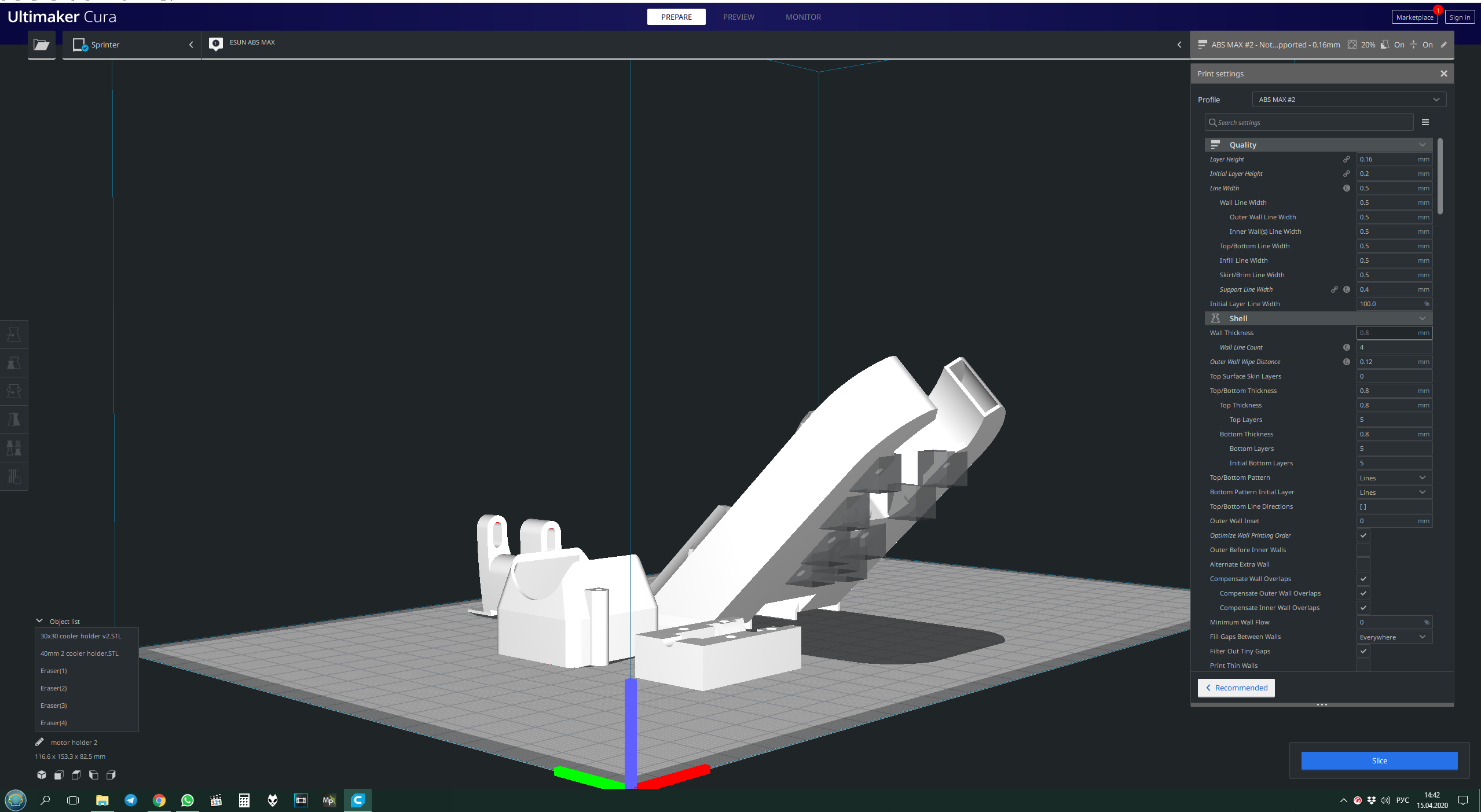Click the Search settings field
1481x812 pixels.
[x=1310, y=122]
